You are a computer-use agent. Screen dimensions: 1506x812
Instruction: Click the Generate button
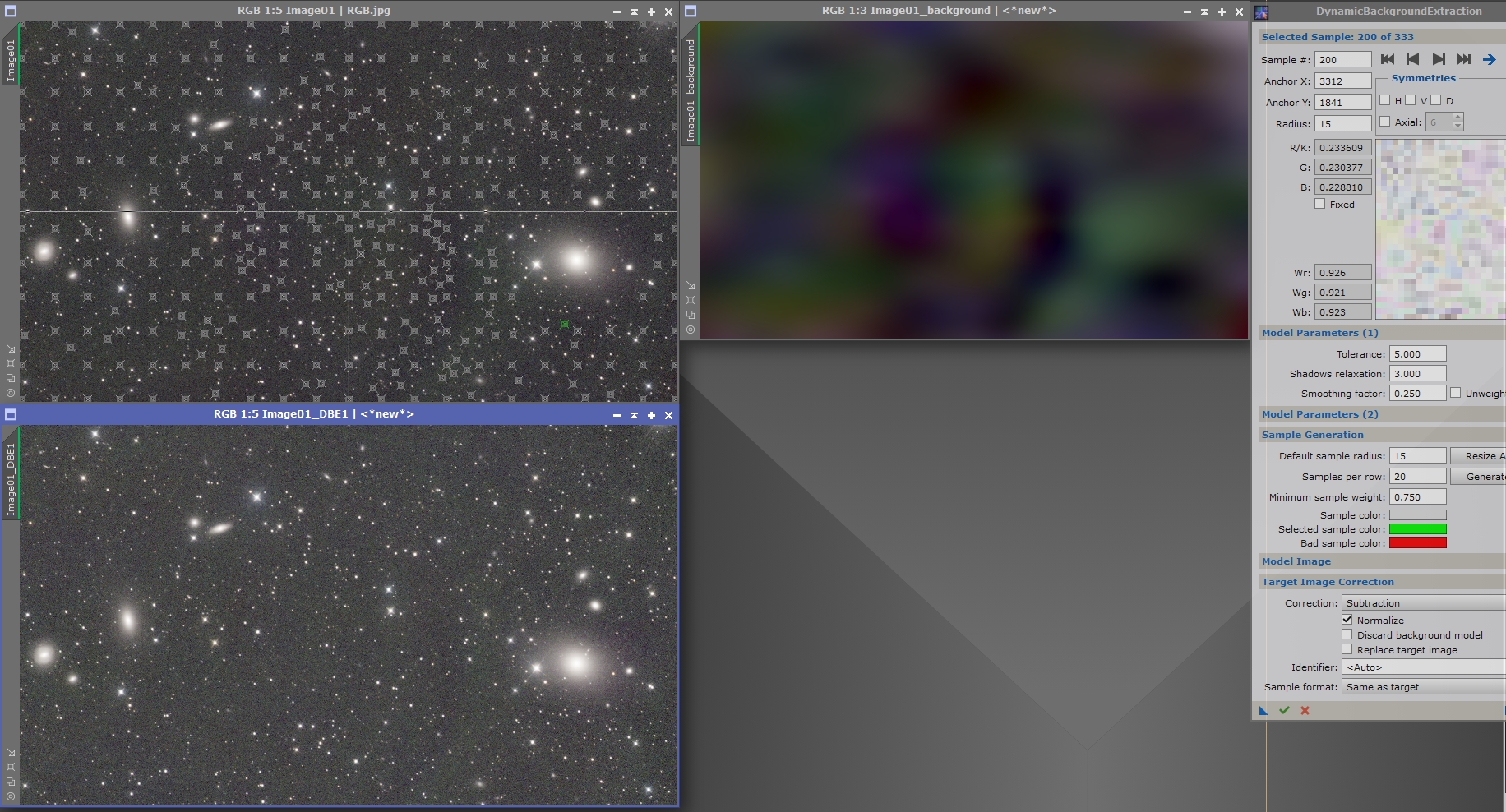coord(1478,476)
